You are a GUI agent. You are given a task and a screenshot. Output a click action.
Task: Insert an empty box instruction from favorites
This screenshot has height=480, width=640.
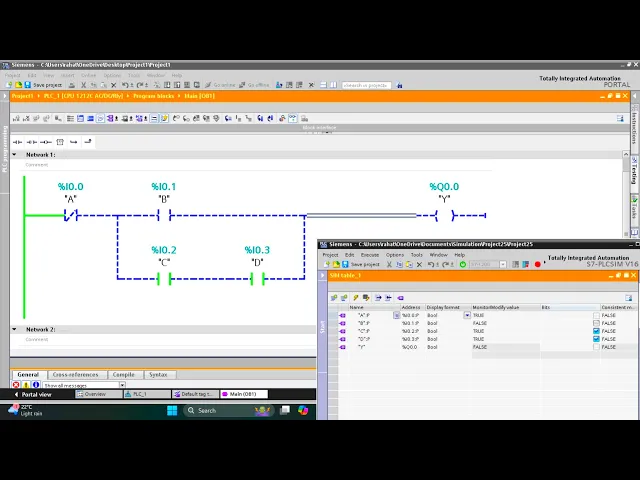tap(60, 142)
